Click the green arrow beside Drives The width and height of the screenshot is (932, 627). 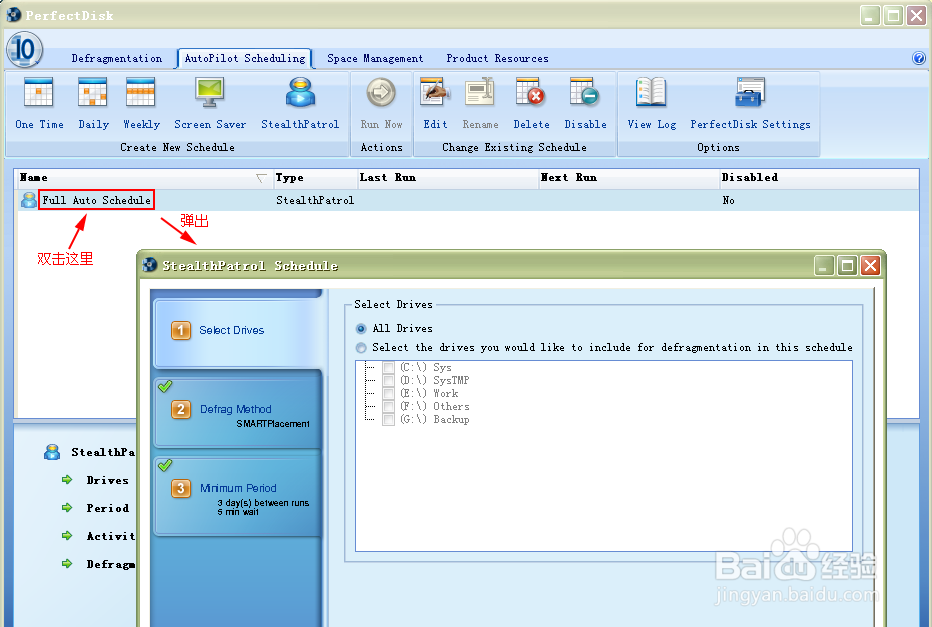click(67, 480)
